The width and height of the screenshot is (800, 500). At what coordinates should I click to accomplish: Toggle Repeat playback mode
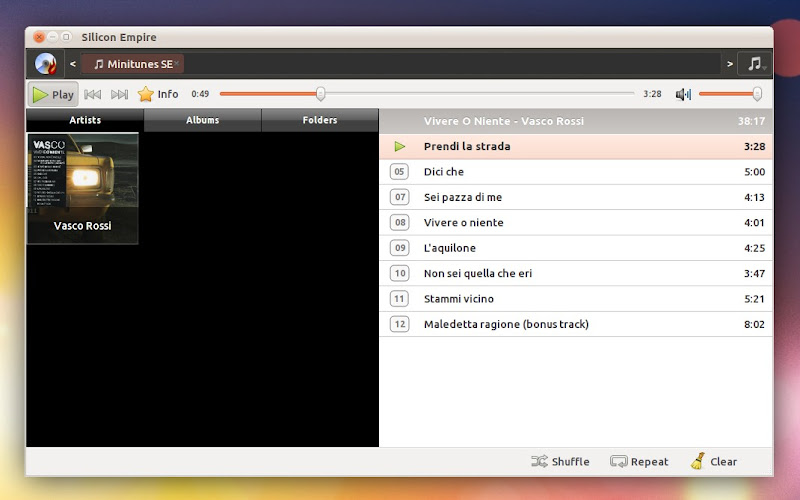click(x=639, y=462)
